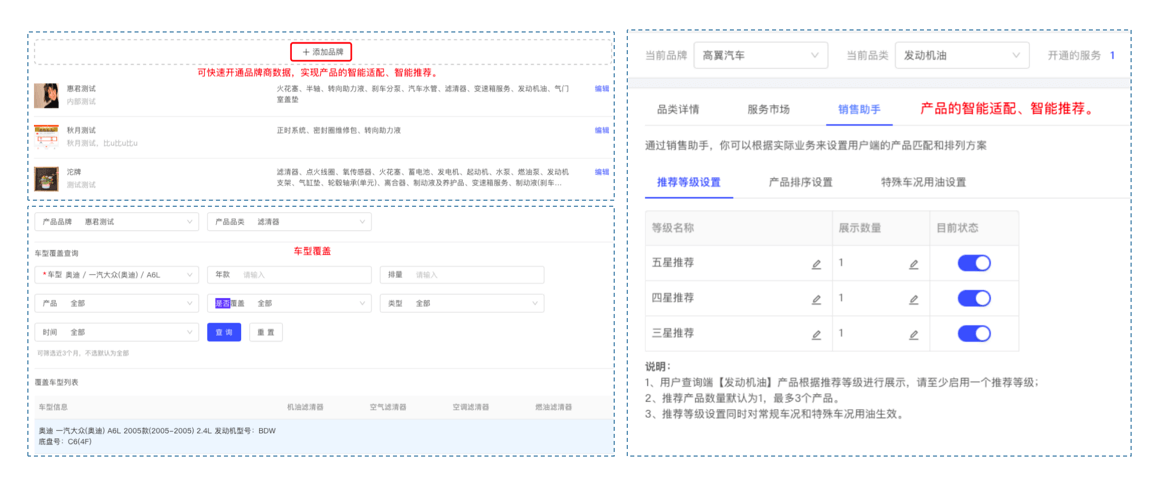Viewport: 1160px width, 486px height.
Task: Open the 产品品类 dropdown showing 滤清器
Action: [289, 221]
